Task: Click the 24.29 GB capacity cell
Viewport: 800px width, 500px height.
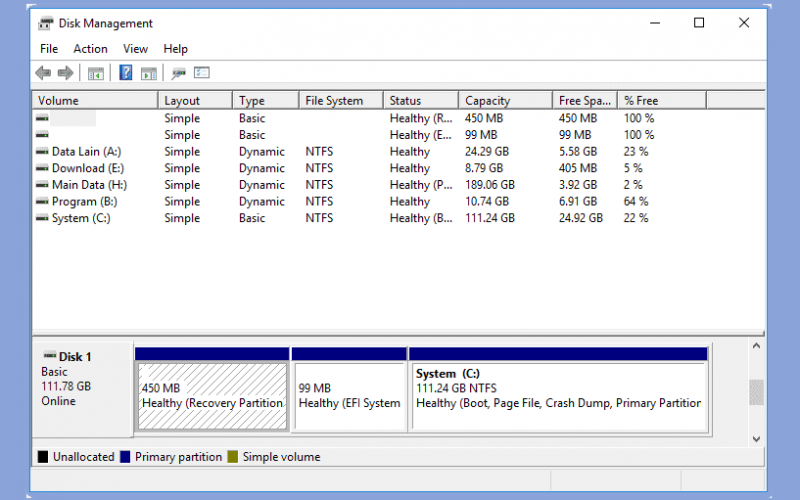Action: [487, 152]
